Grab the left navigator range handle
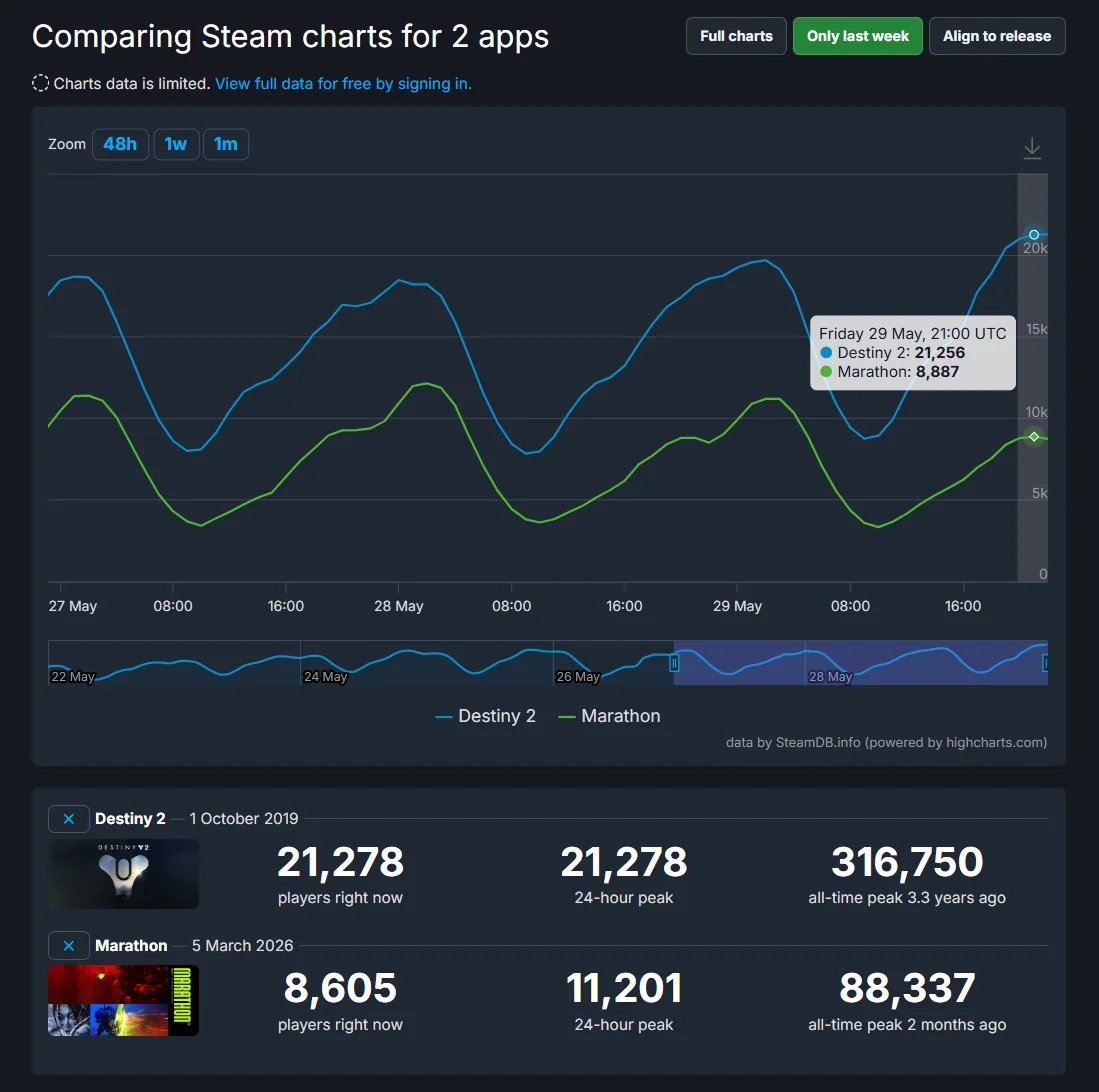The height and width of the screenshot is (1092, 1099). [674, 662]
